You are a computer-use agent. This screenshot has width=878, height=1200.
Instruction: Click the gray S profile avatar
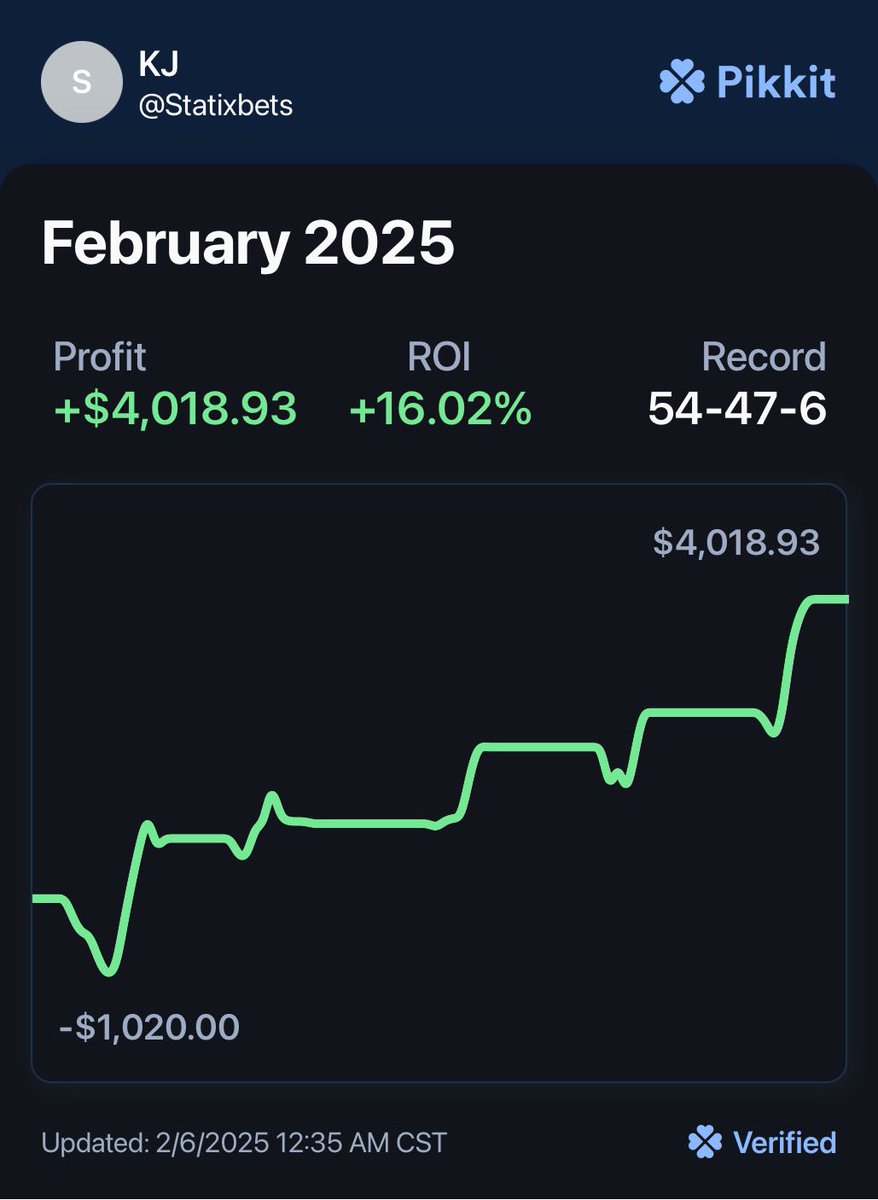click(81, 83)
